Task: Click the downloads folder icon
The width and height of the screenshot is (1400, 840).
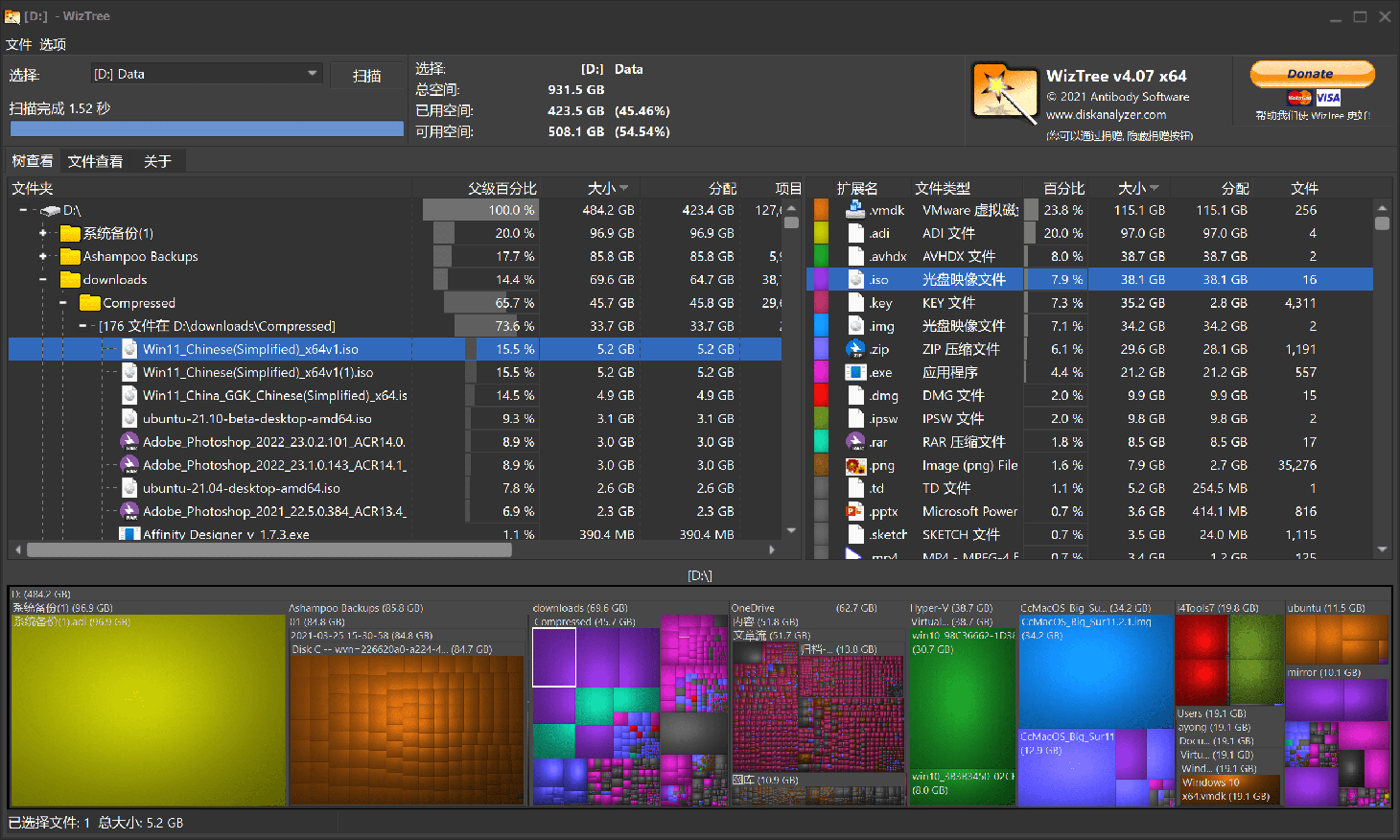Action: (69, 279)
